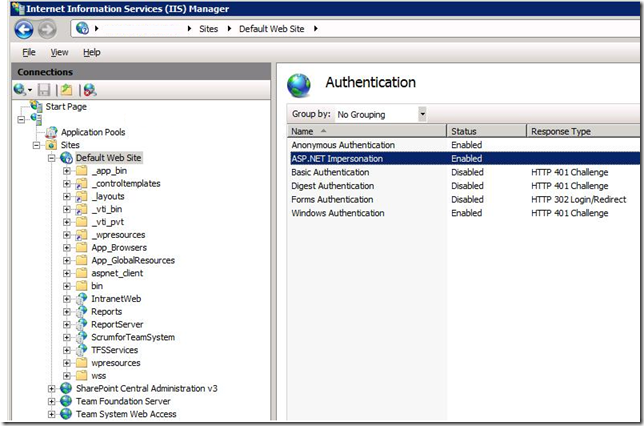The image size is (644, 426).
Task: Select the Digest Authentication row
Action: pos(463,186)
